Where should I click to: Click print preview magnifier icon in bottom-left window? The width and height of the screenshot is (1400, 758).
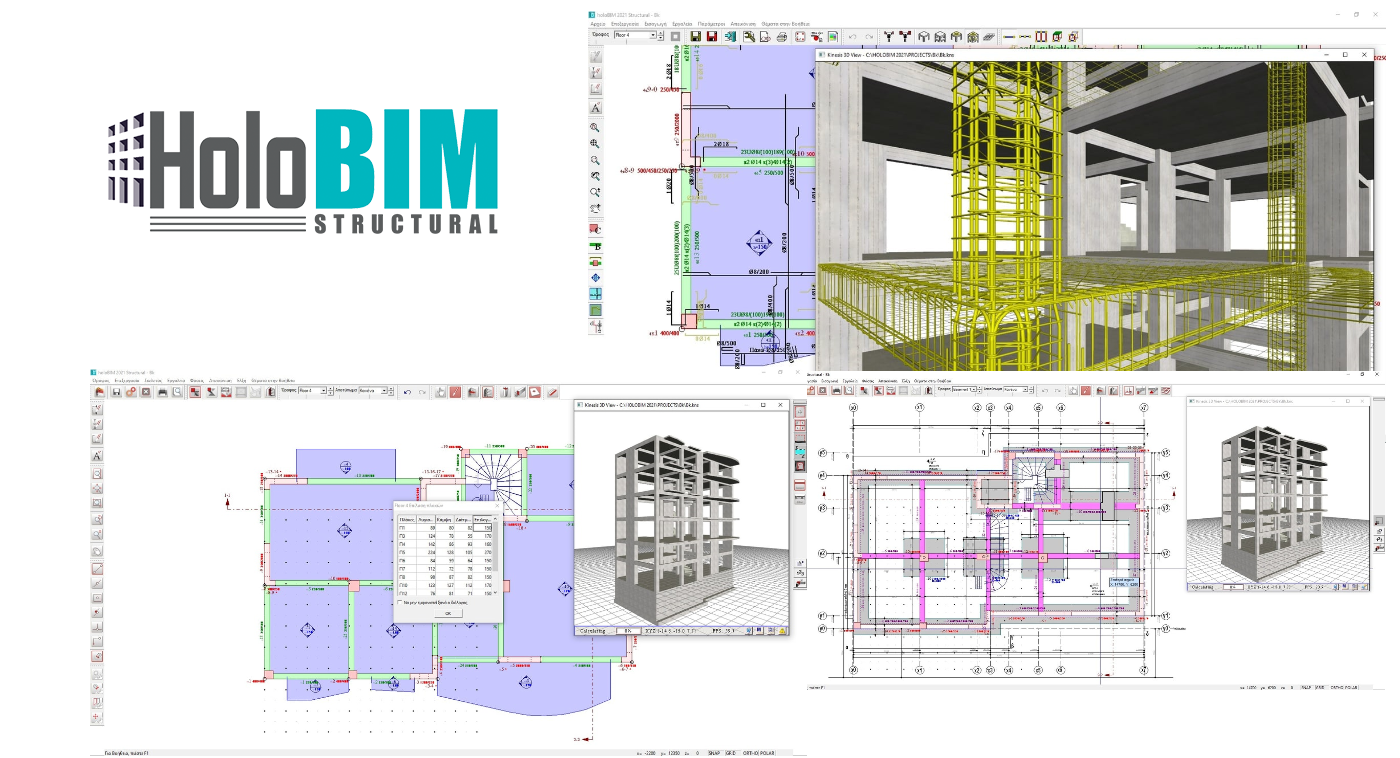pos(177,392)
